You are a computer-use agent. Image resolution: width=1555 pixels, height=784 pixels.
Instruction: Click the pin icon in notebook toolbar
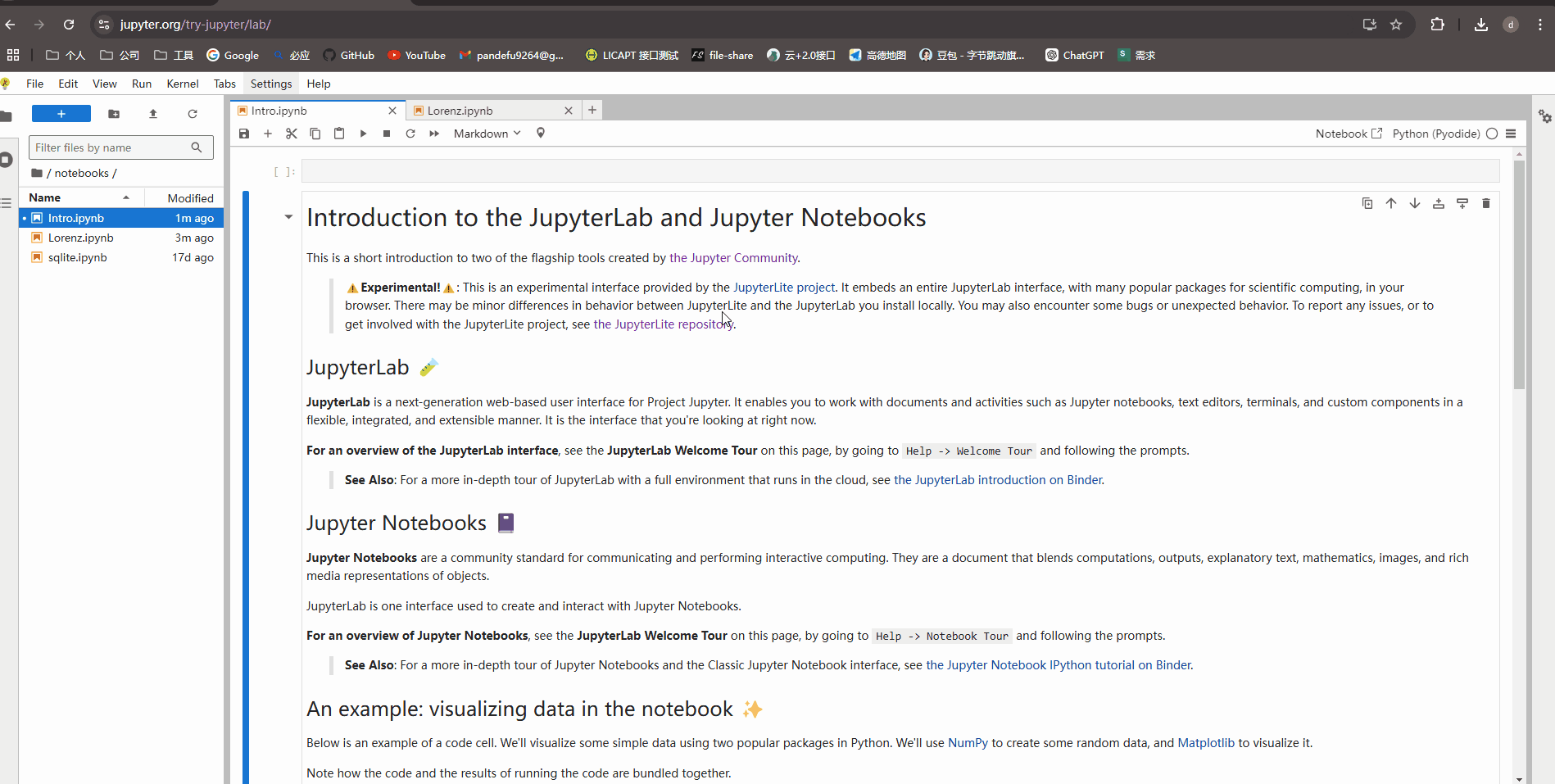click(541, 134)
